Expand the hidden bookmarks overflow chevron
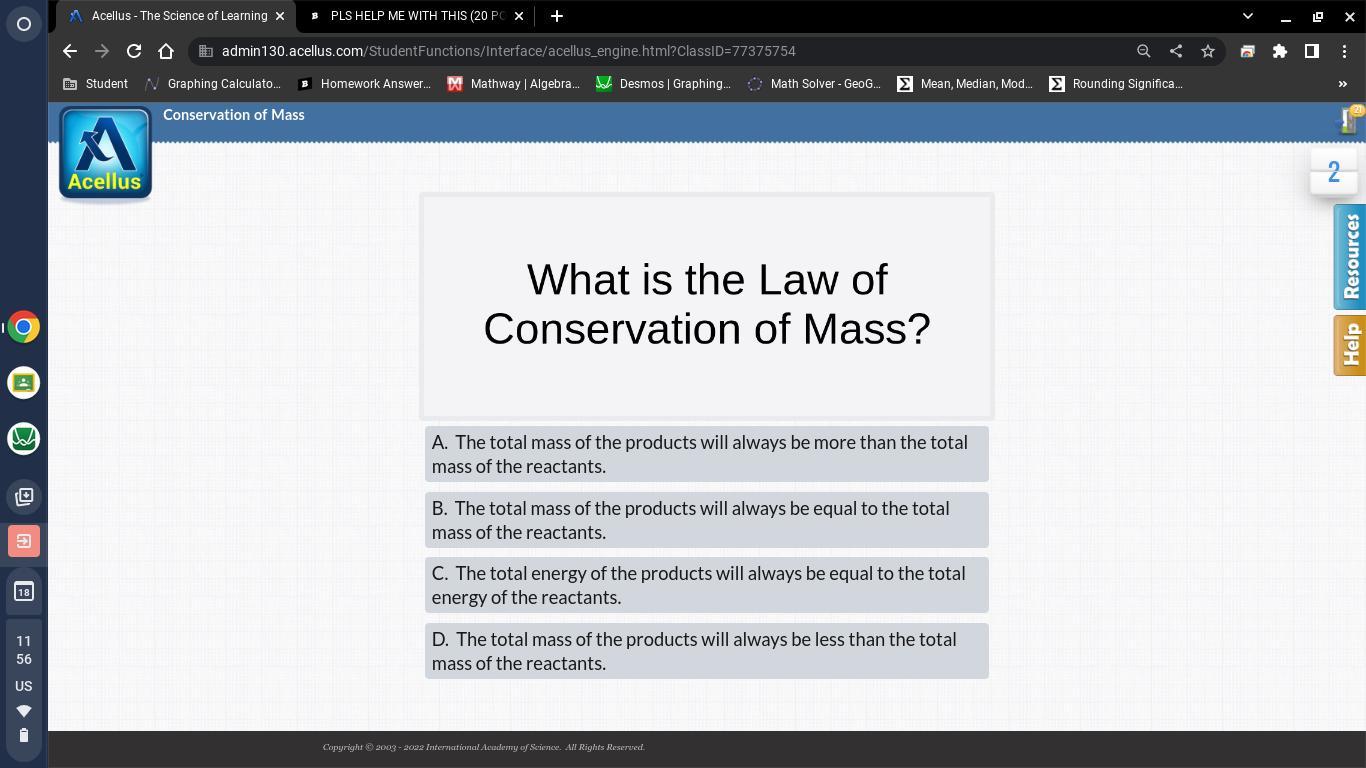This screenshot has width=1366, height=768. coord(1342,84)
